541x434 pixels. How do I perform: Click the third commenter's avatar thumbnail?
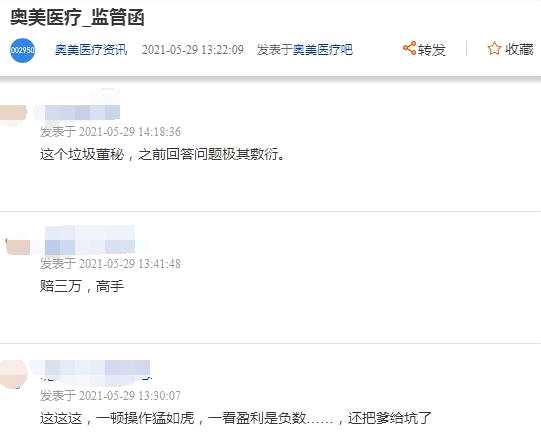pos(13,373)
